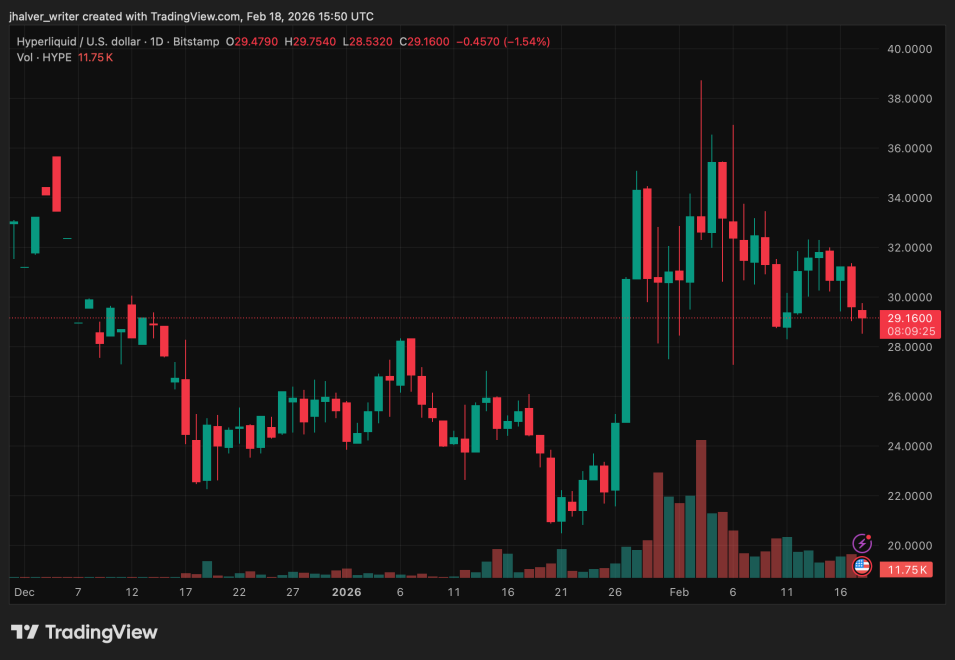Open the red 29.1600 price label

click(908, 317)
